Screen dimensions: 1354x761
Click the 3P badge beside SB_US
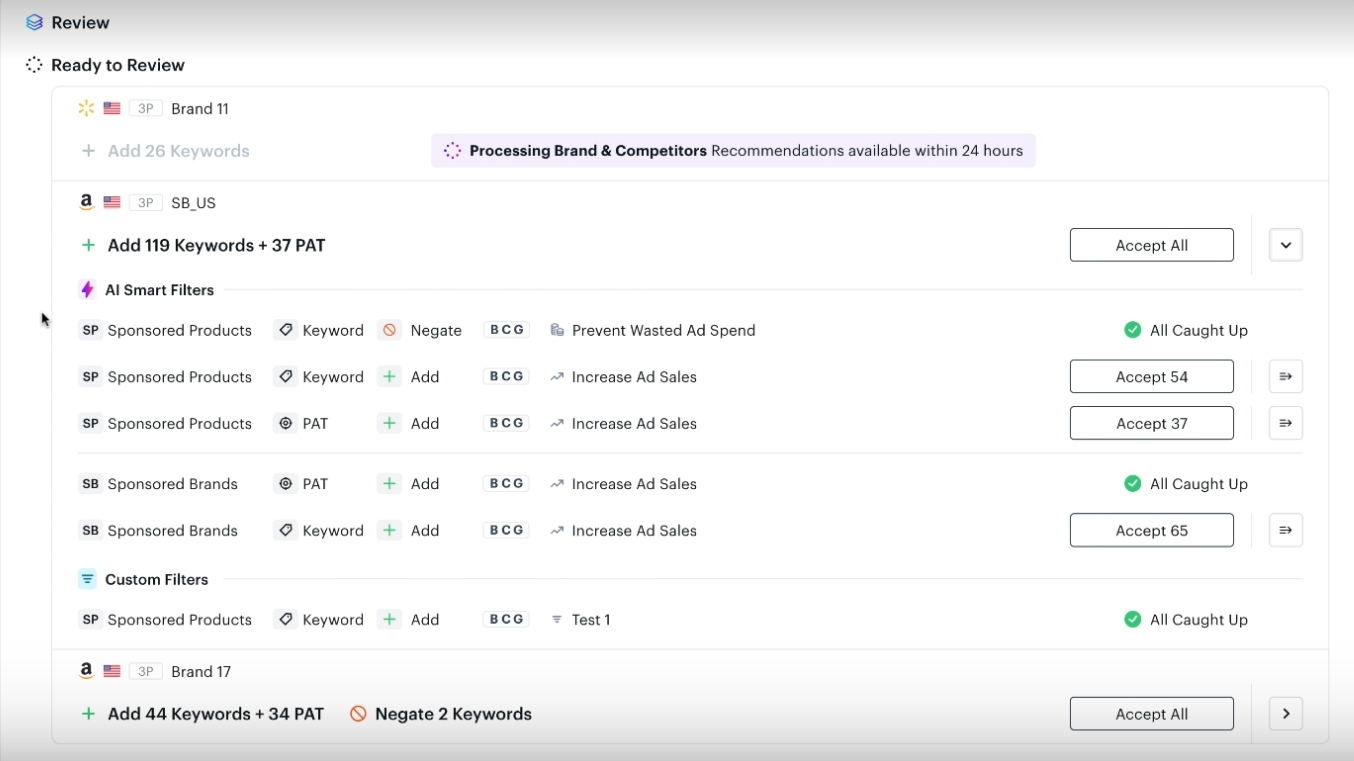coord(146,202)
